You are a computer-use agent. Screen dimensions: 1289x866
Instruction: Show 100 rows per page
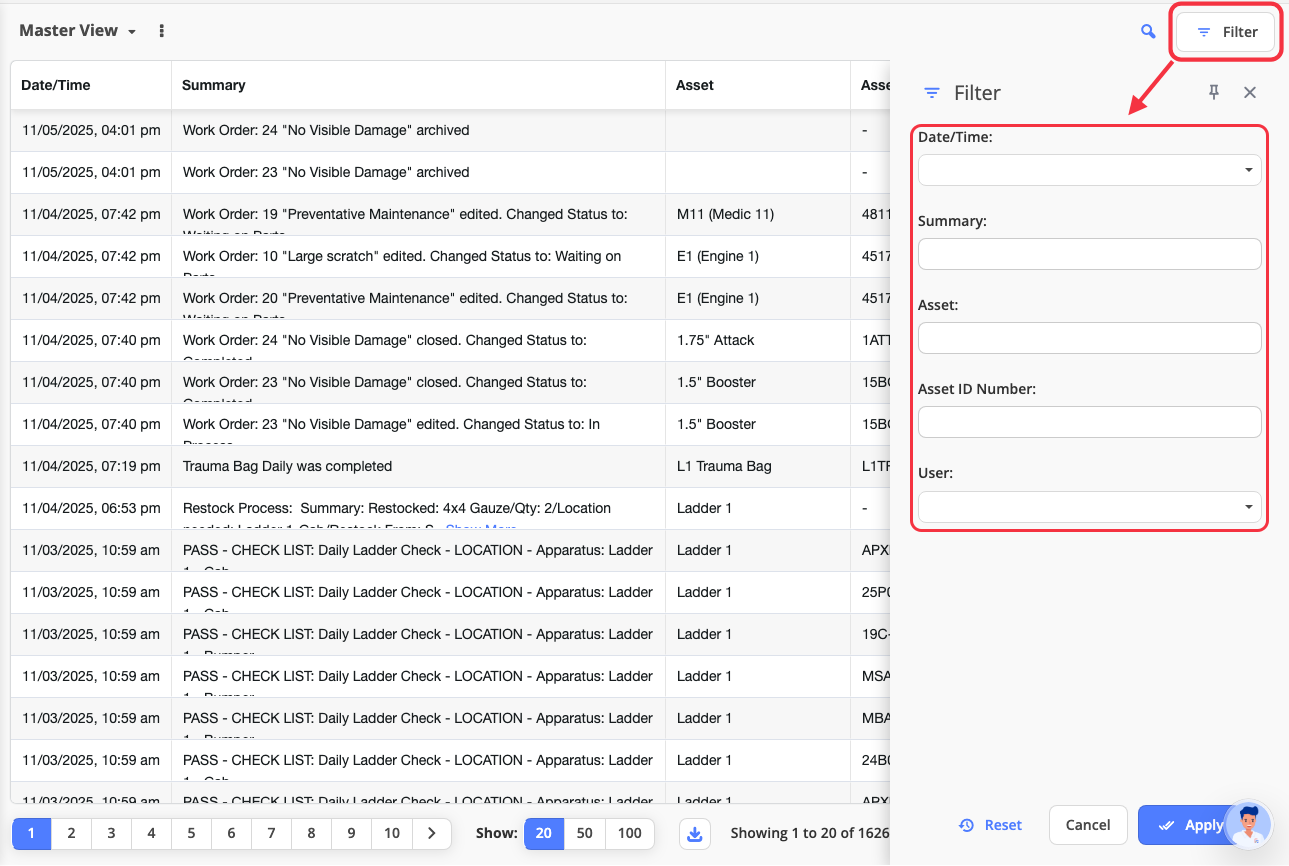click(x=630, y=833)
